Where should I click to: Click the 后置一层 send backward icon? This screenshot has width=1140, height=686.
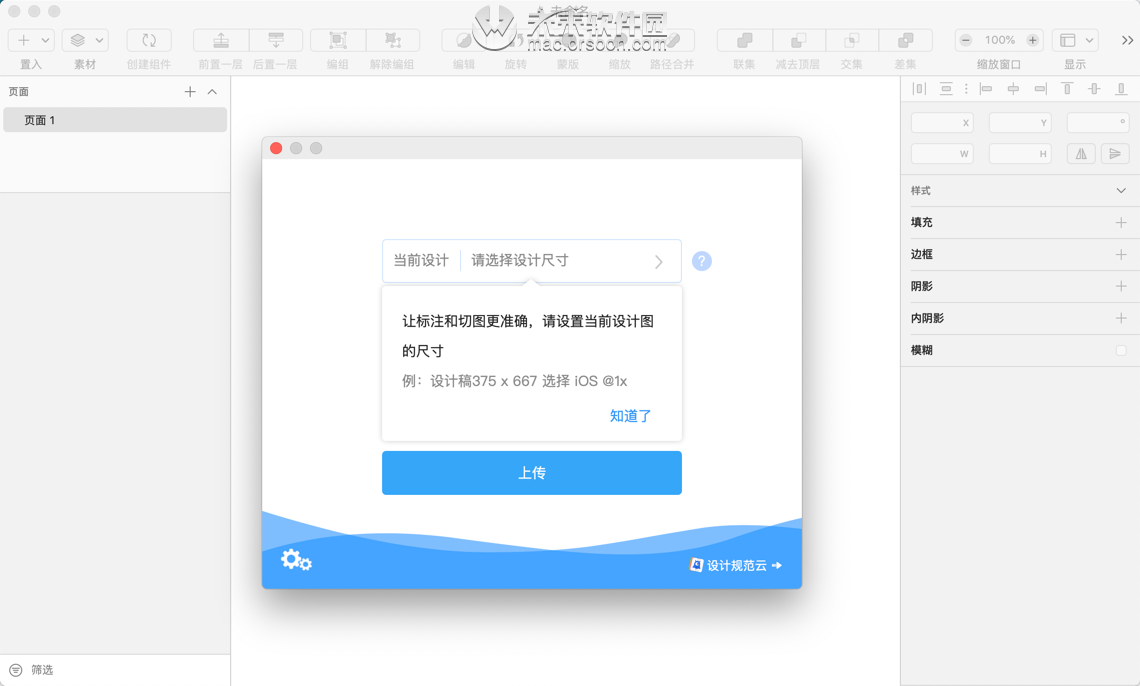pyautogui.click(x=276, y=41)
